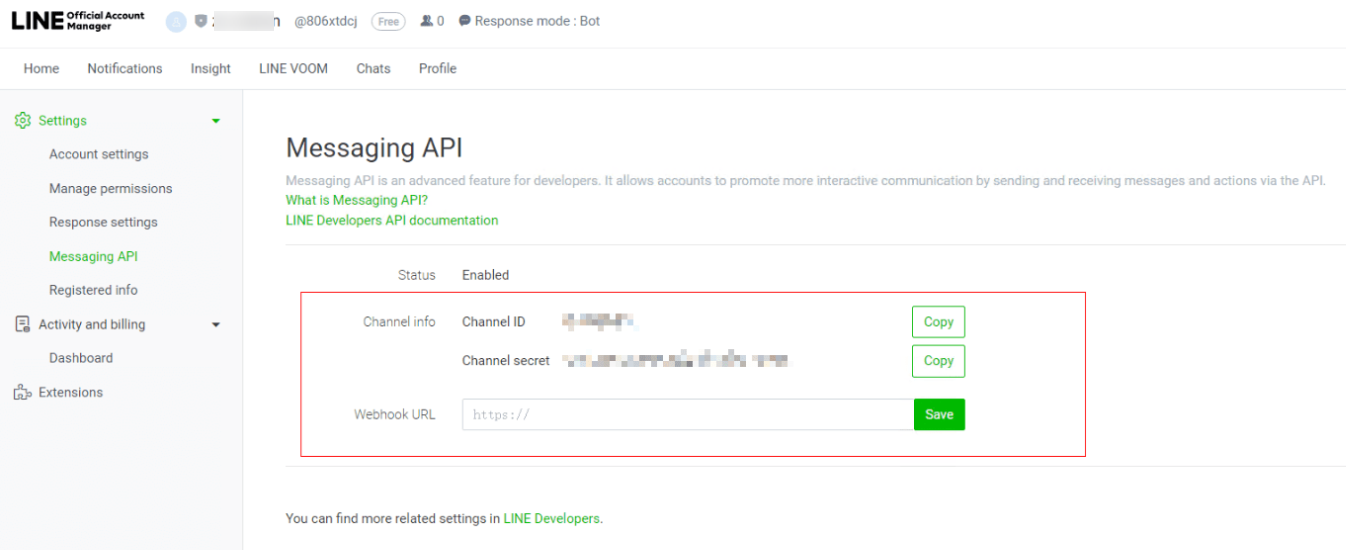
Task: Click the Enabled status value
Action: pos(486,275)
